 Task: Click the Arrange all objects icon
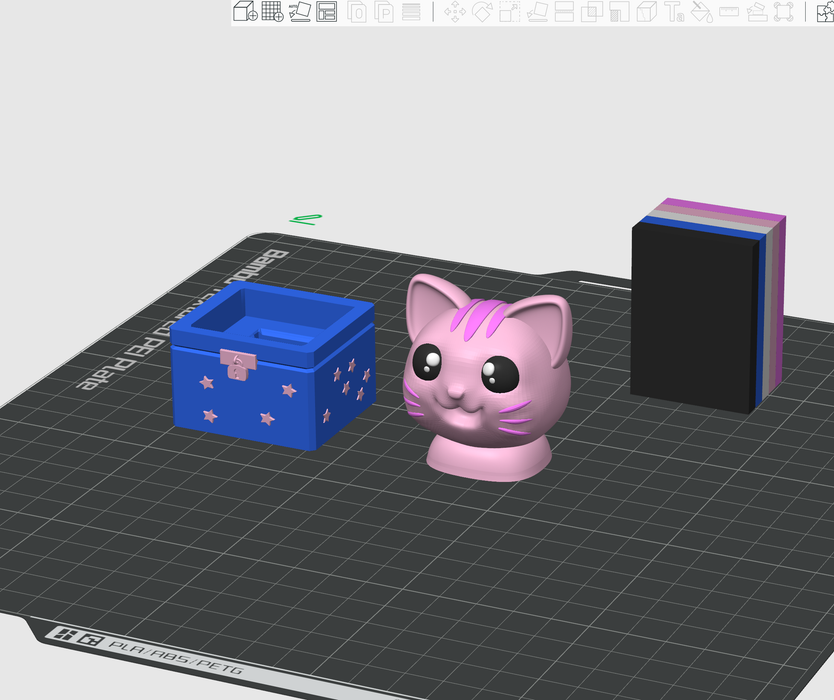pos(326,12)
